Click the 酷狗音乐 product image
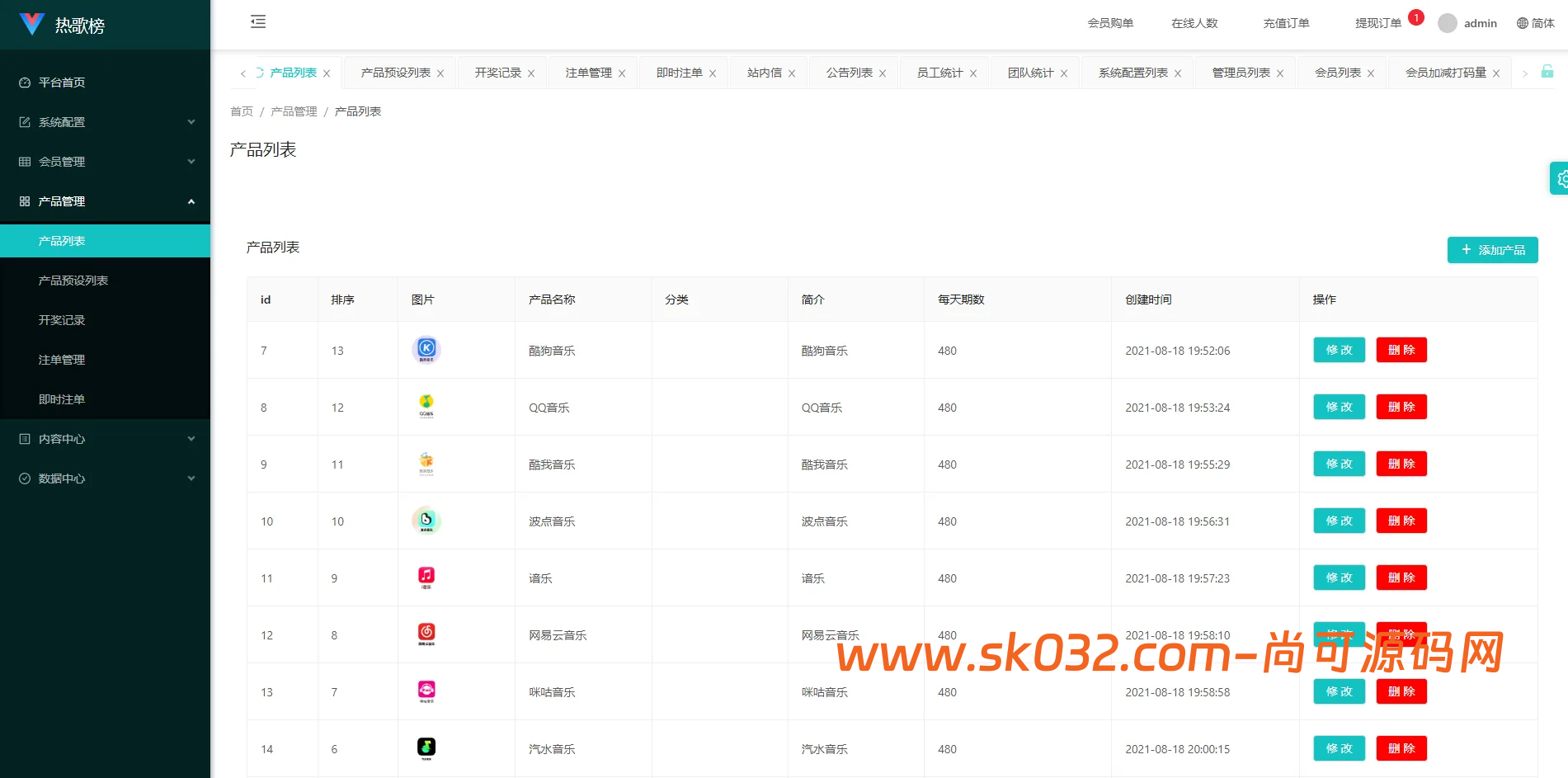The image size is (1568, 778). tap(426, 350)
